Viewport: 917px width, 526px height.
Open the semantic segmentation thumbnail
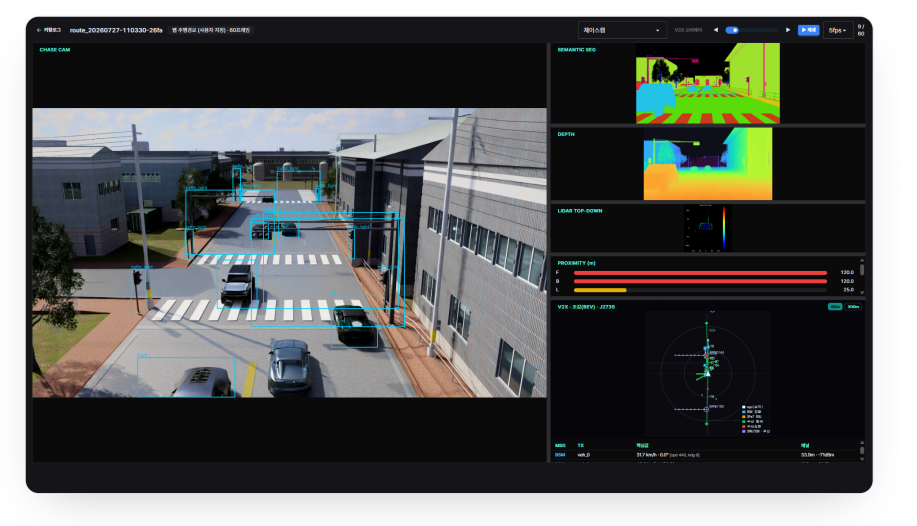(x=708, y=83)
